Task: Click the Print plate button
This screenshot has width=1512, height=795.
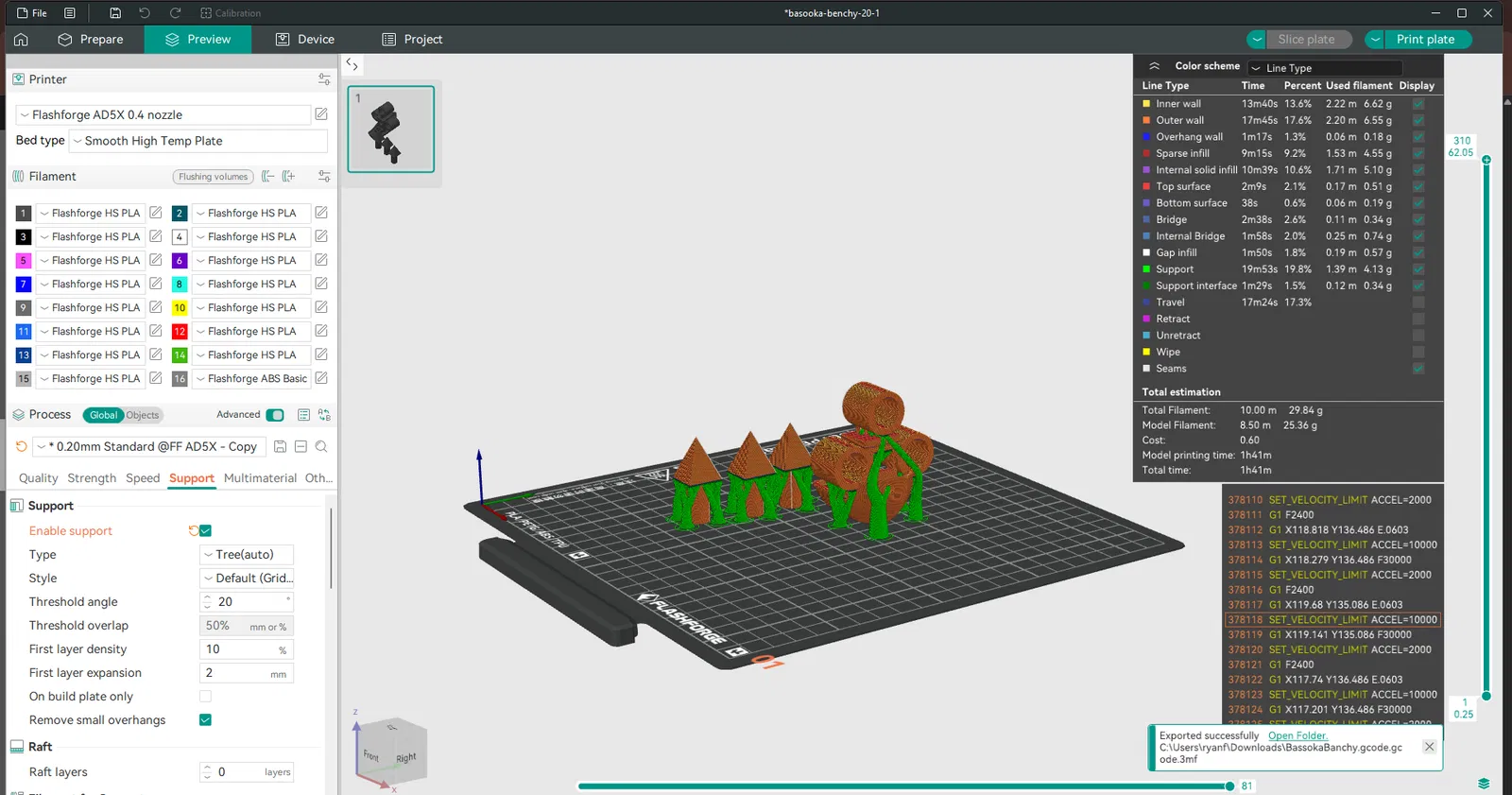Action: point(1428,40)
